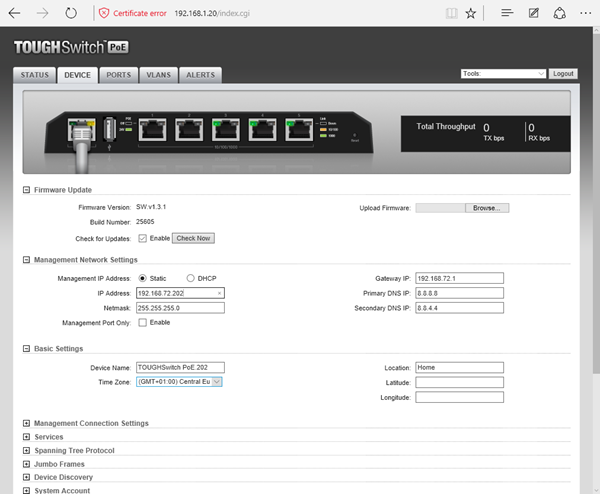The width and height of the screenshot is (600, 494).
Task: Open the VLANS tab
Action: click(x=158, y=75)
